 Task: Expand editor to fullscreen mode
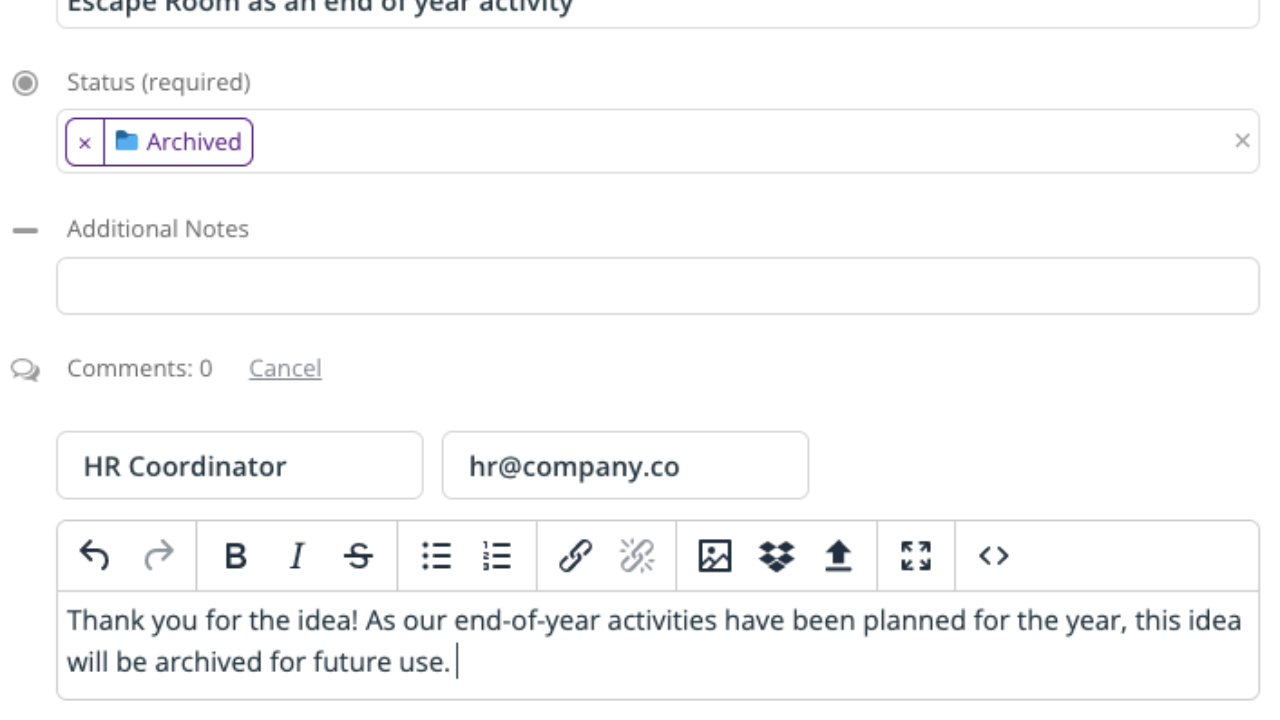point(916,555)
